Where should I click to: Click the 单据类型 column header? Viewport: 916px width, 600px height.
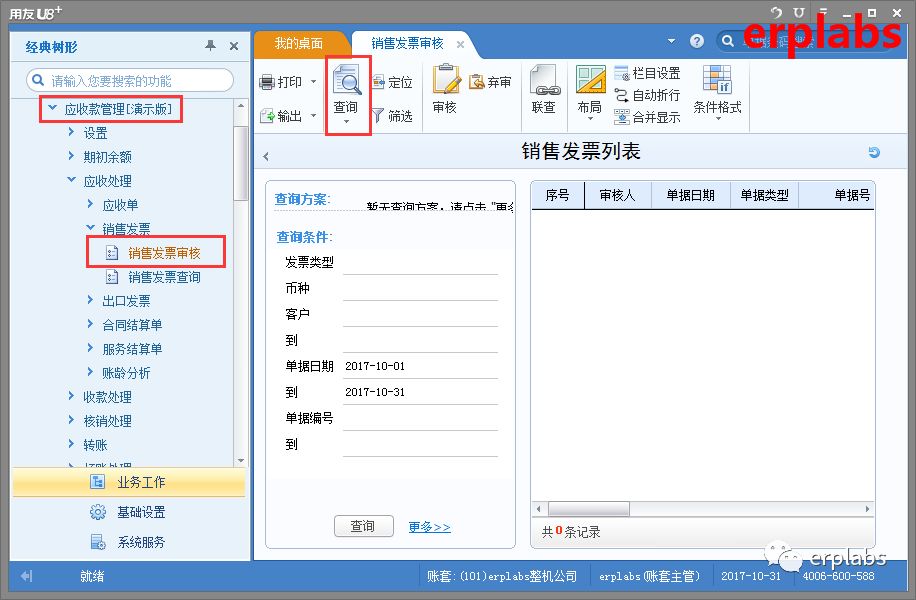tap(764, 195)
